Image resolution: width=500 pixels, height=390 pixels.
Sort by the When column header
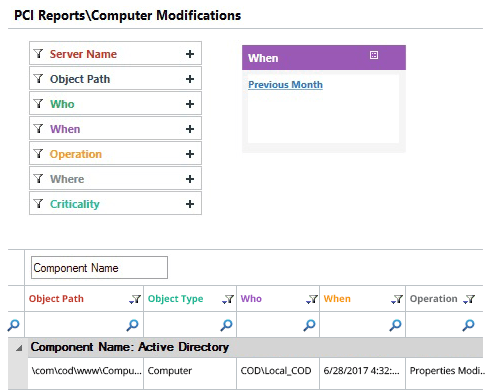pyautogui.click(x=337, y=299)
